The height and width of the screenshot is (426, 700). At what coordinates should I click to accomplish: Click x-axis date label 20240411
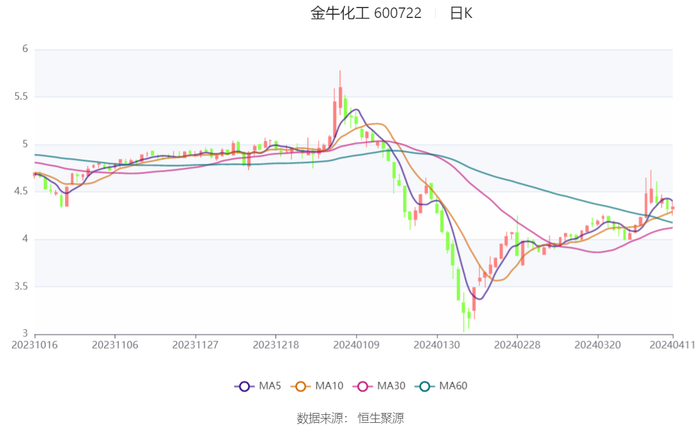click(672, 345)
